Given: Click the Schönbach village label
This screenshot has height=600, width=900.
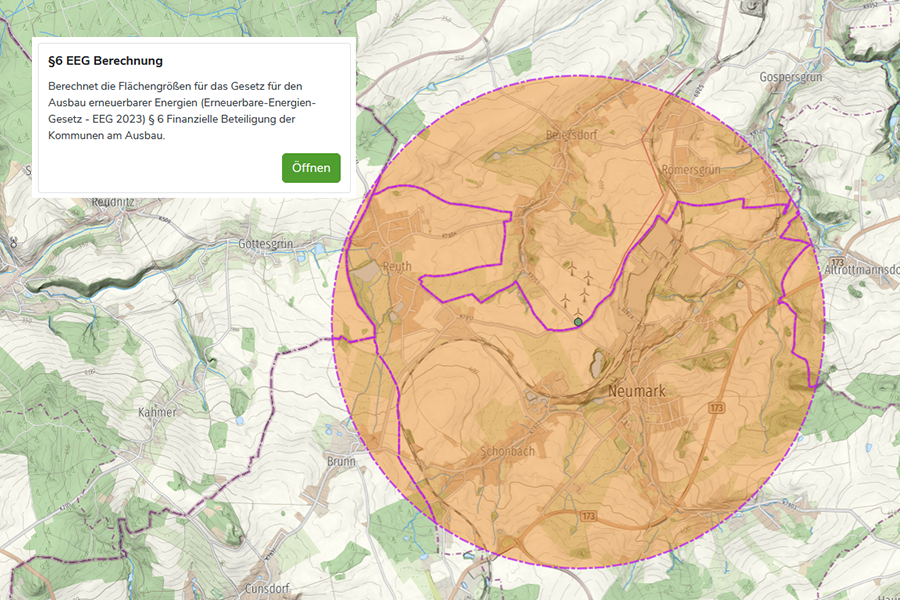Looking at the screenshot, I should point(507,451).
